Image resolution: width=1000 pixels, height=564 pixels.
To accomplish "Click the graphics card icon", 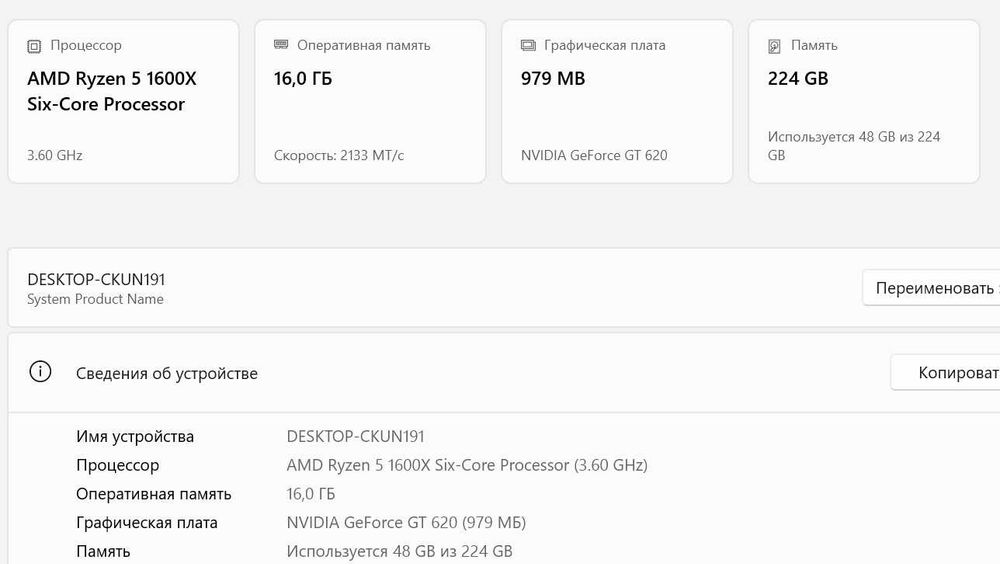I will tap(528, 45).
